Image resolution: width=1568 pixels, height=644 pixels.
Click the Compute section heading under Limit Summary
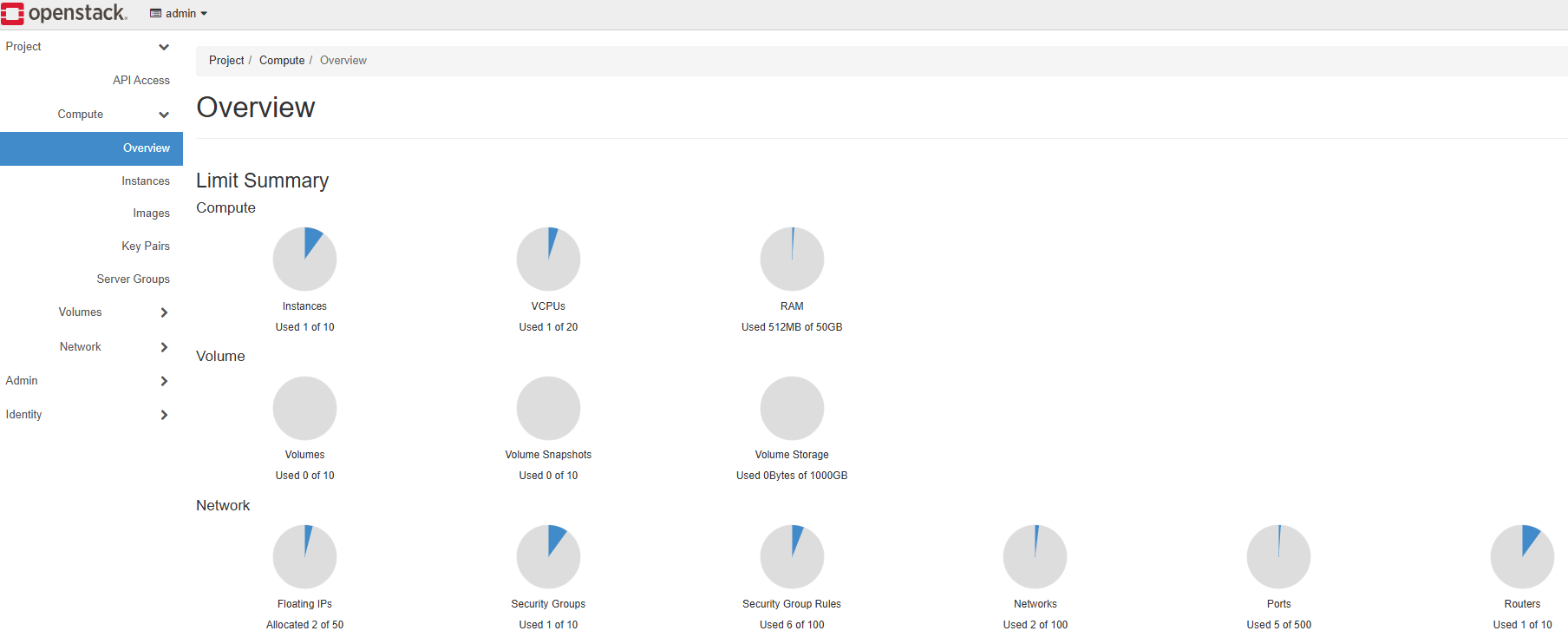click(225, 208)
